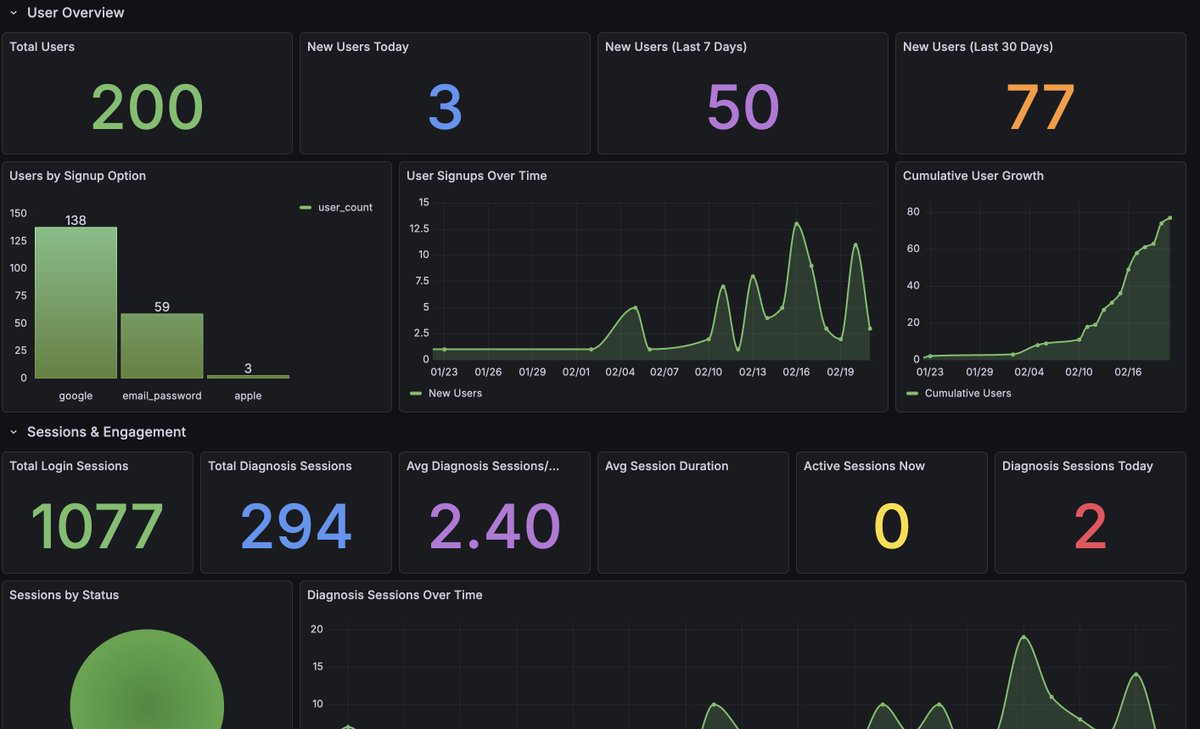Click the 02/04 label on signups axis
Viewport: 1200px width, 729px height.
point(620,371)
